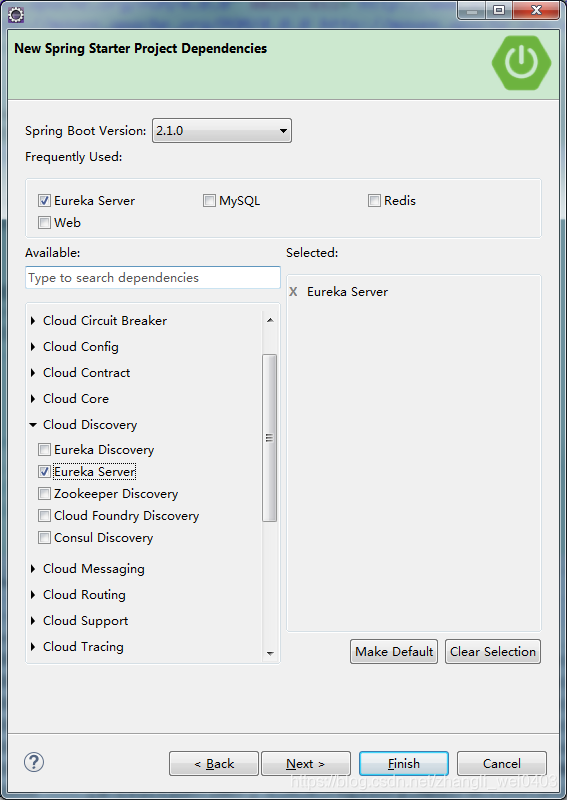The width and height of the screenshot is (567, 800).
Task: Expand the Cloud Messaging category
Action: pos(33,568)
